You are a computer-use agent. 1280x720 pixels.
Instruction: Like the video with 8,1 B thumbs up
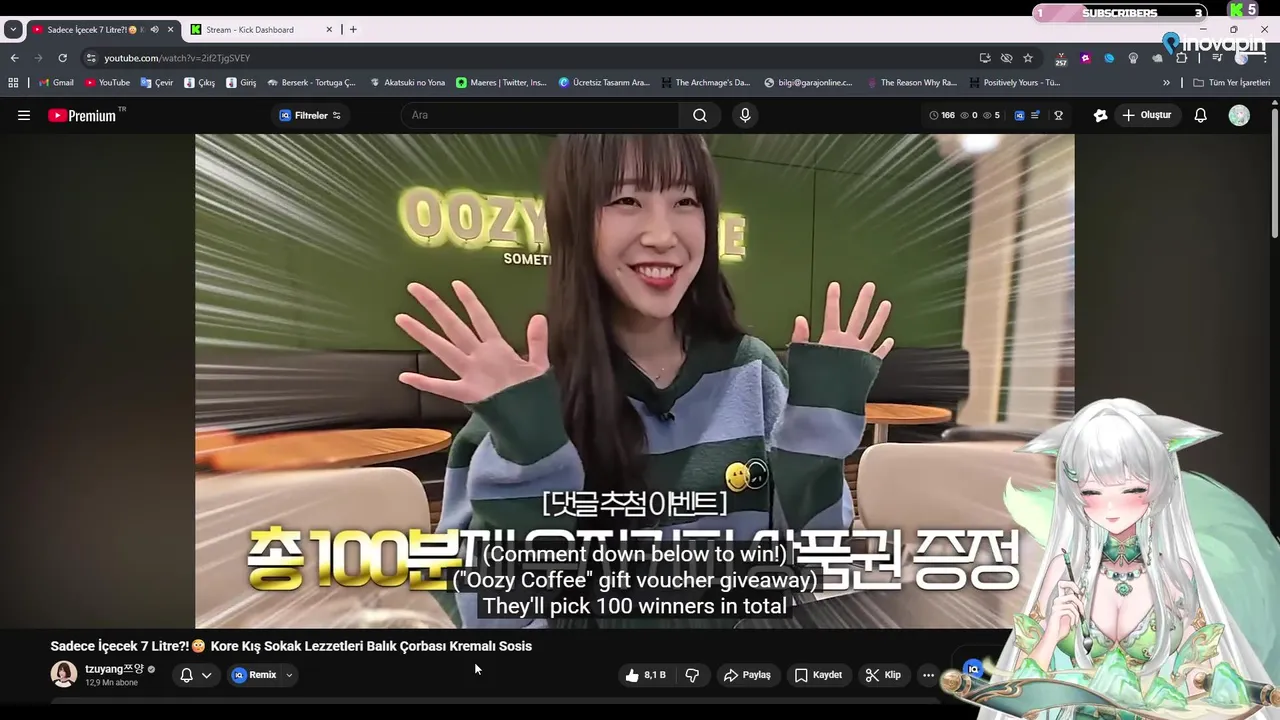(646, 675)
